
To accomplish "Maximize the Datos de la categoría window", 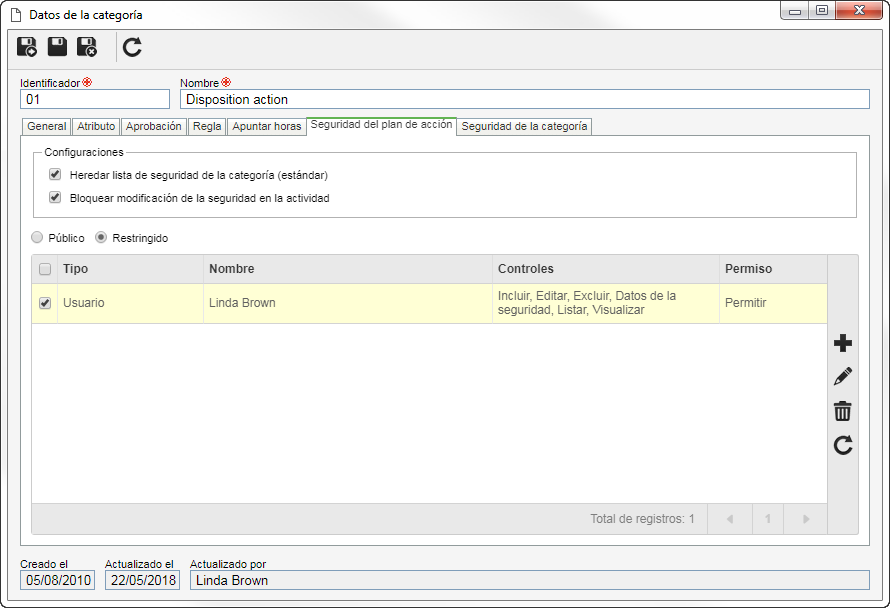I will (821, 11).
